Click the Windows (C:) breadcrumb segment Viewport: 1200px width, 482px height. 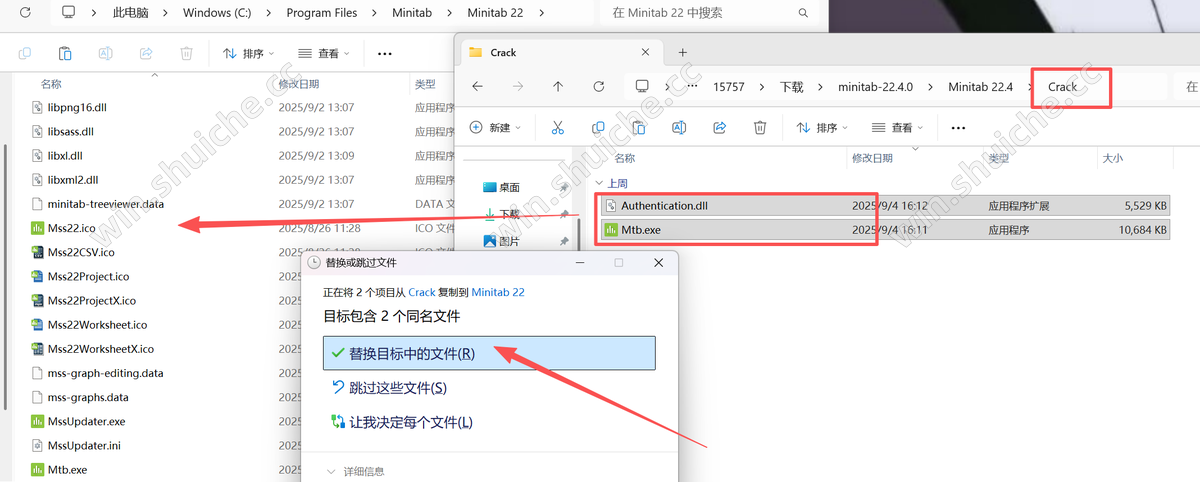(x=219, y=13)
